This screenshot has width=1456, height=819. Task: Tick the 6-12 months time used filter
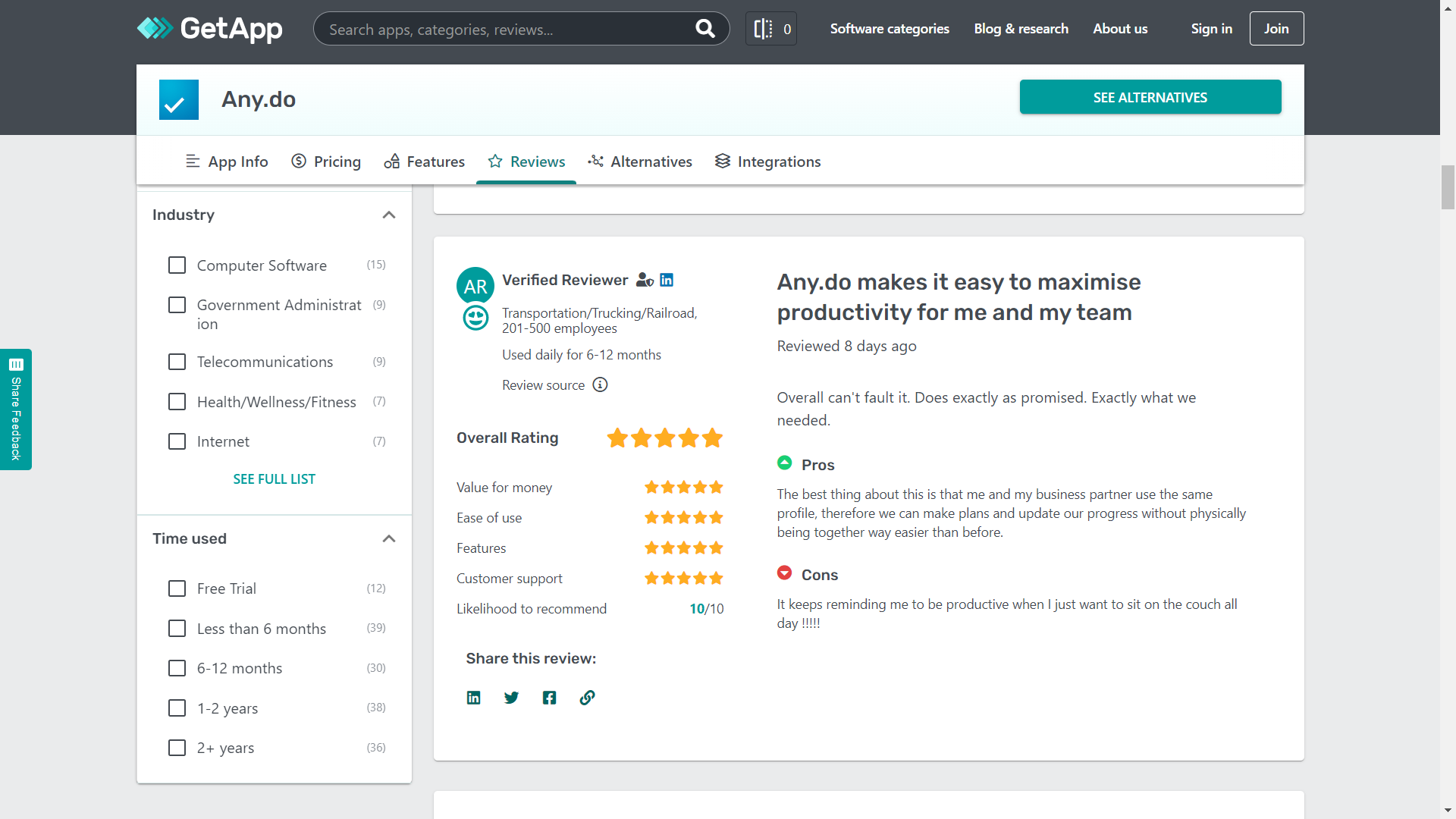(177, 668)
